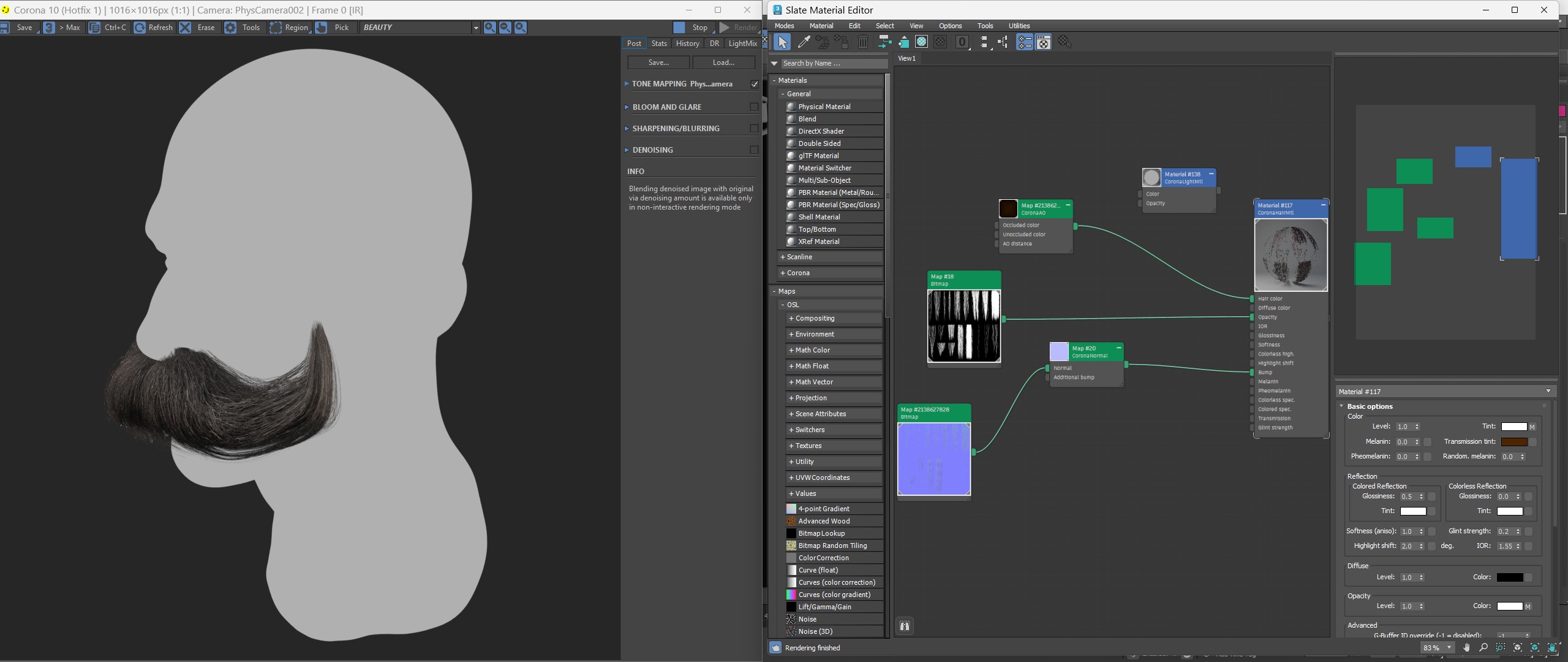
Task: Switch to the Stats tab
Action: click(x=659, y=44)
